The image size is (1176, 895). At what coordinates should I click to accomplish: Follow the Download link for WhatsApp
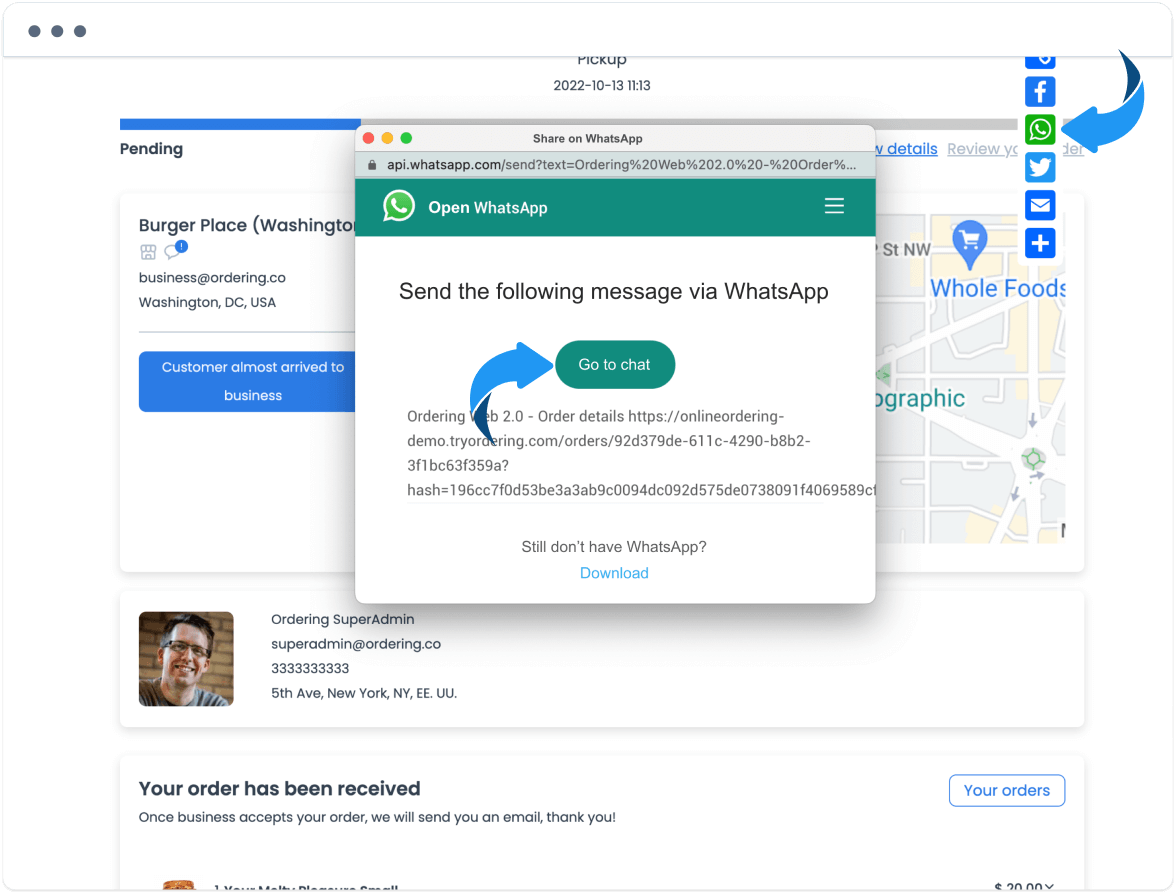[614, 573]
